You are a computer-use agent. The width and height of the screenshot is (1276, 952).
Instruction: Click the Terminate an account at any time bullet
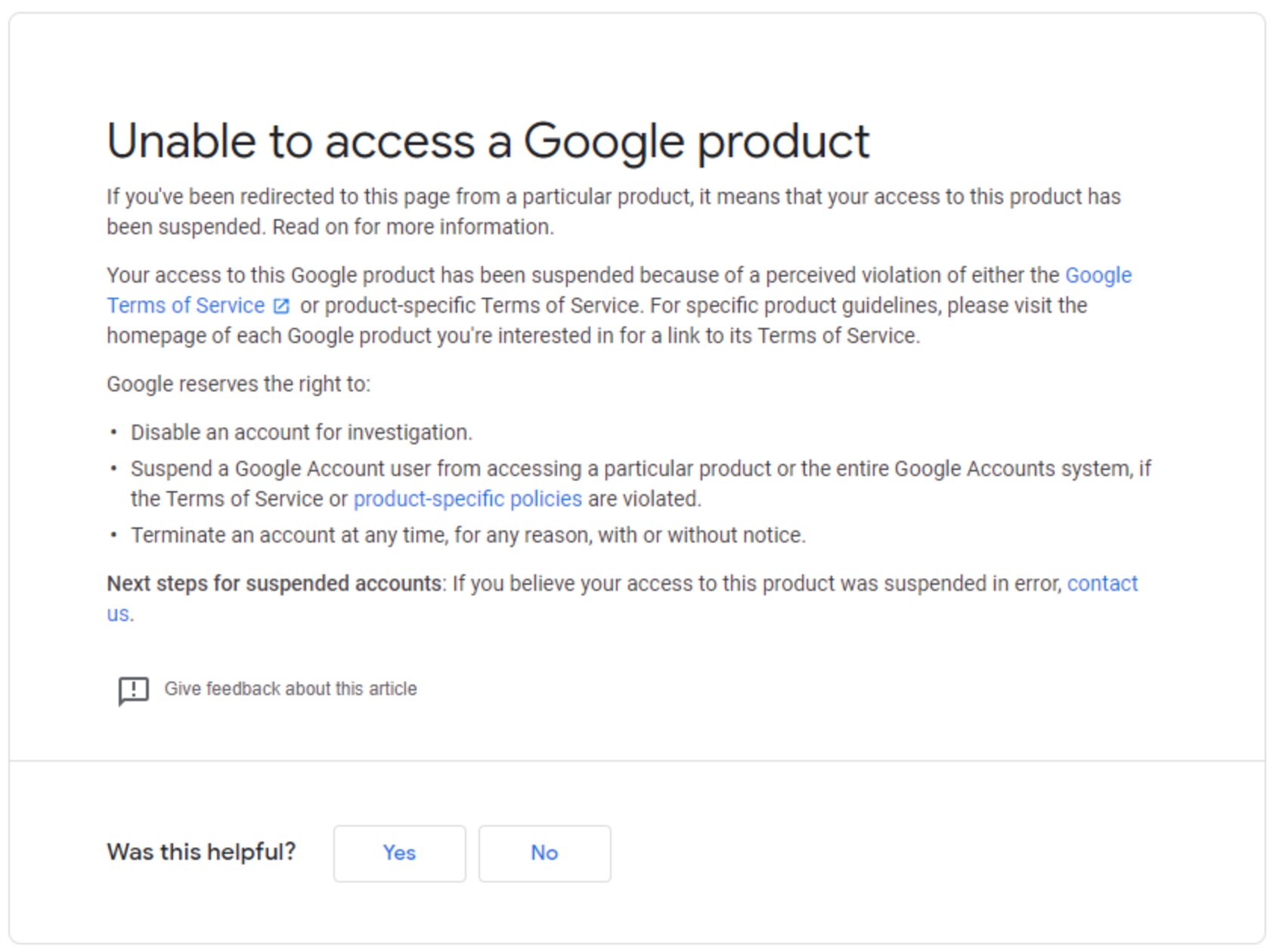(x=468, y=535)
